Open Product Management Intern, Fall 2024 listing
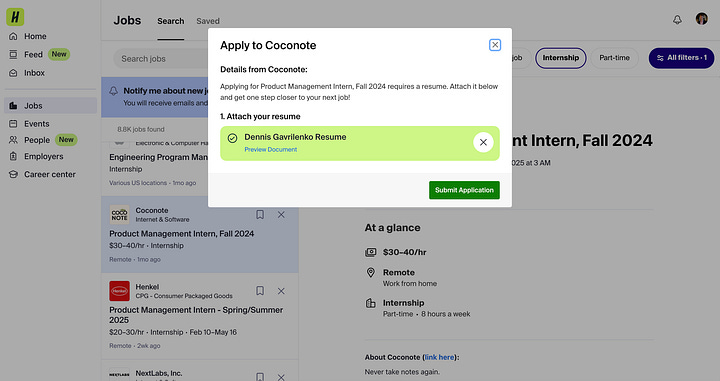 point(181,234)
